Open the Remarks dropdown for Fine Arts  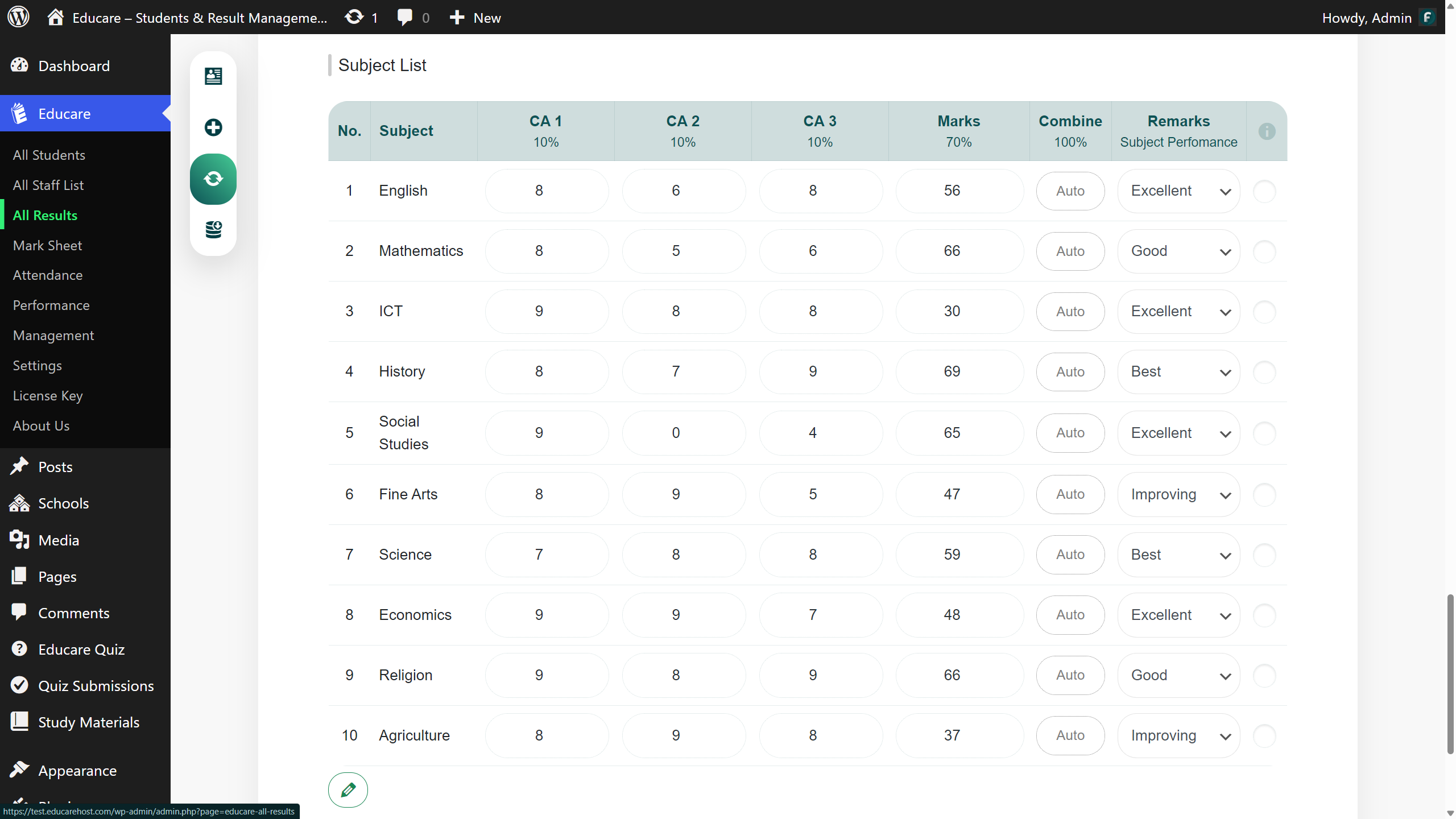(x=1178, y=495)
